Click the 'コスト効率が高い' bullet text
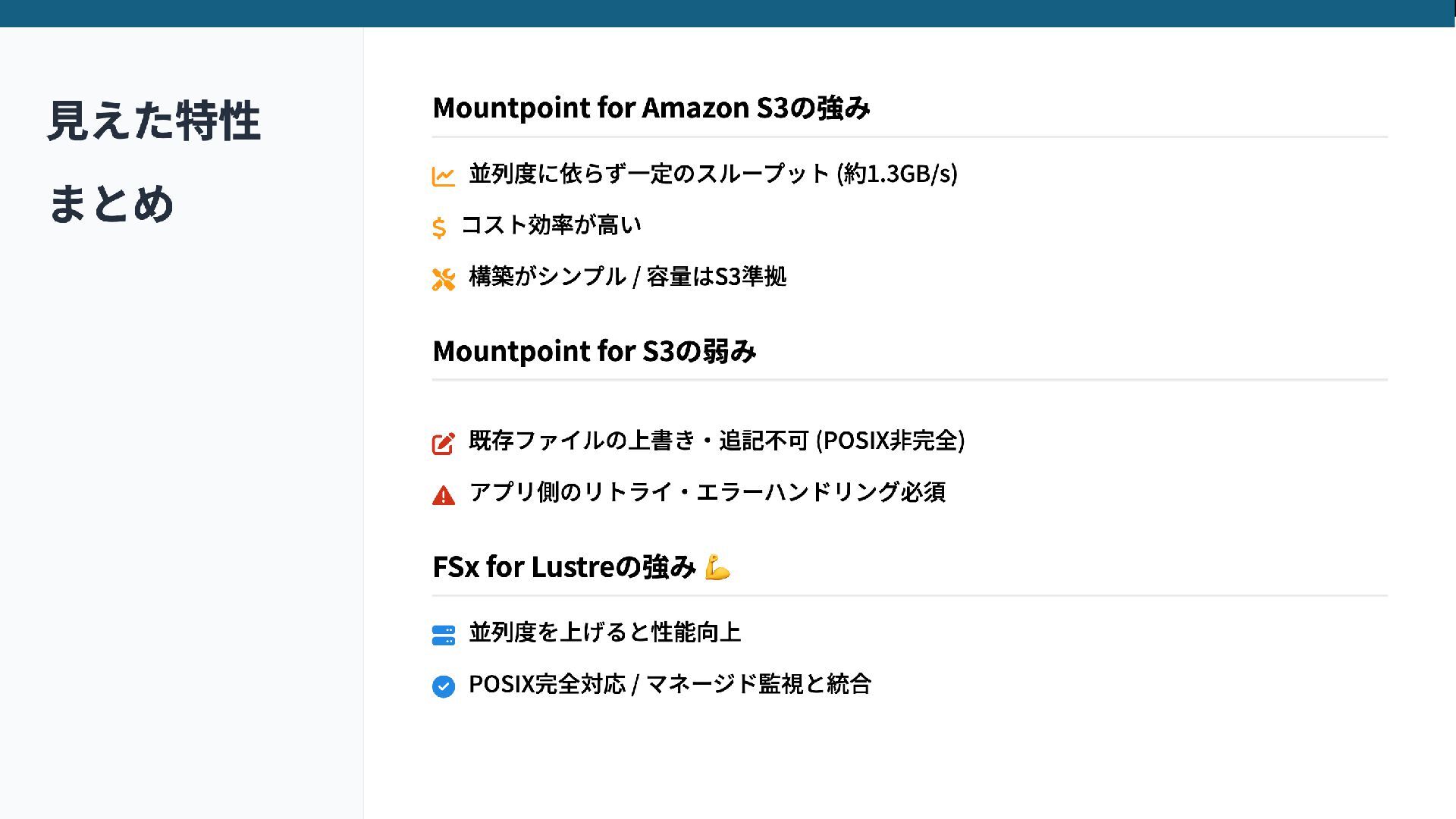1456x819 pixels. tap(551, 225)
